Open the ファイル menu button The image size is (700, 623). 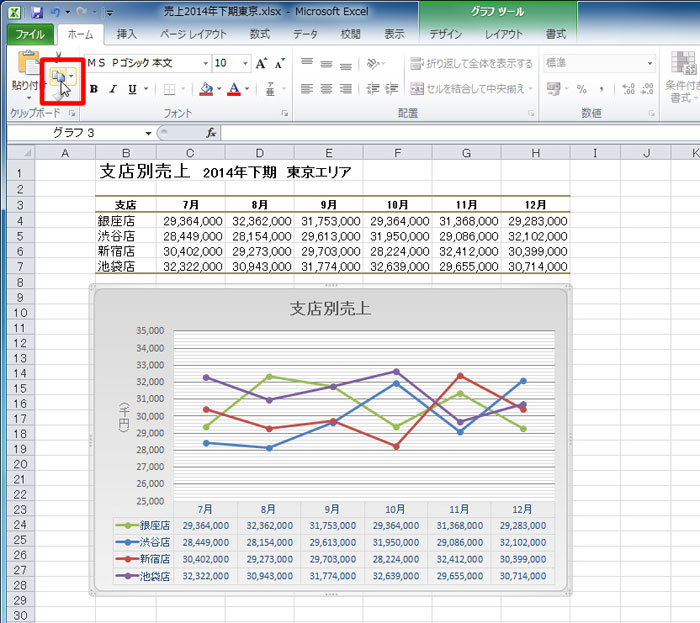click(31, 34)
